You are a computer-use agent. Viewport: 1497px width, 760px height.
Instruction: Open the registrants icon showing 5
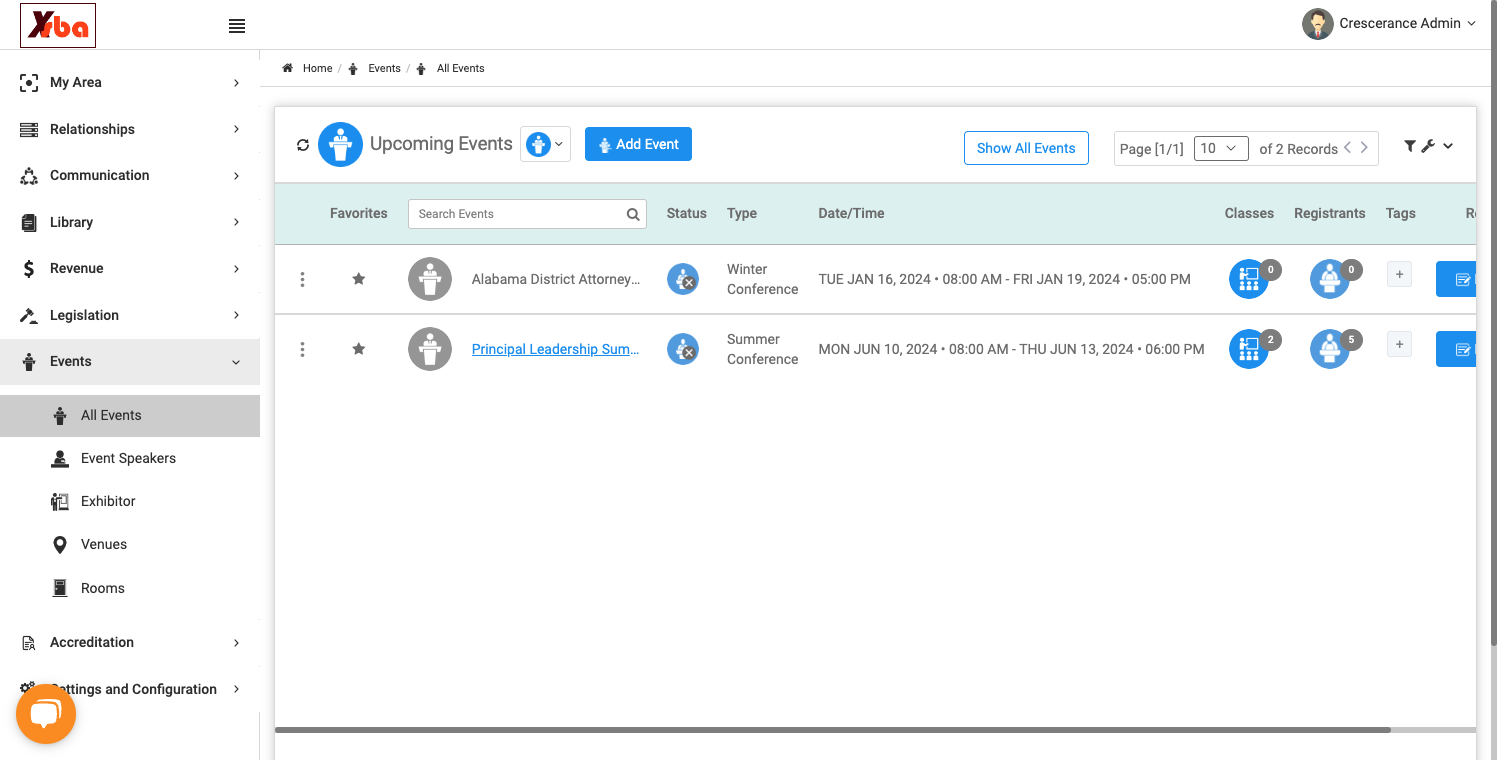pos(1330,349)
